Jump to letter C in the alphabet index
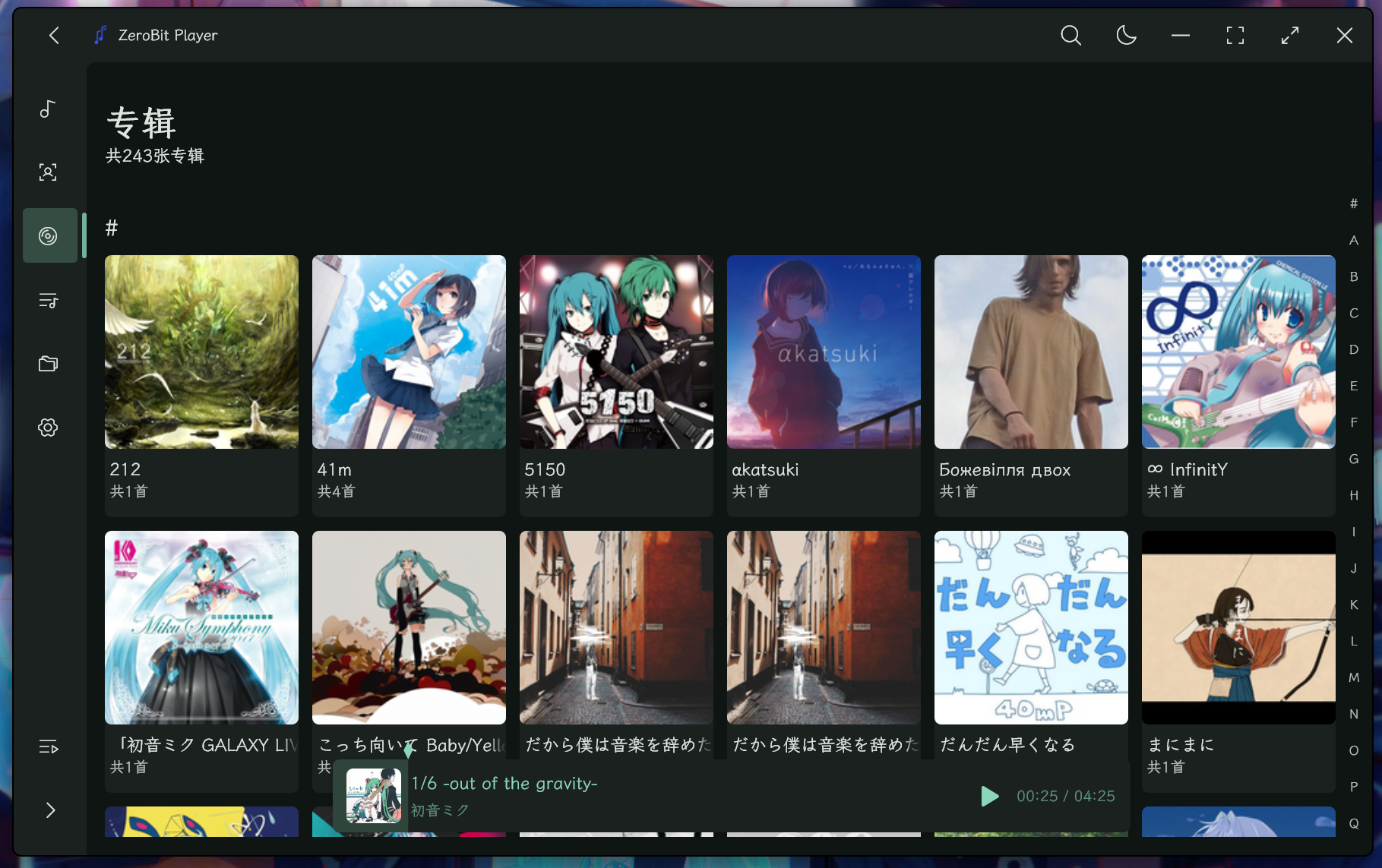The width and height of the screenshot is (1382, 868). pos(1354,313)
